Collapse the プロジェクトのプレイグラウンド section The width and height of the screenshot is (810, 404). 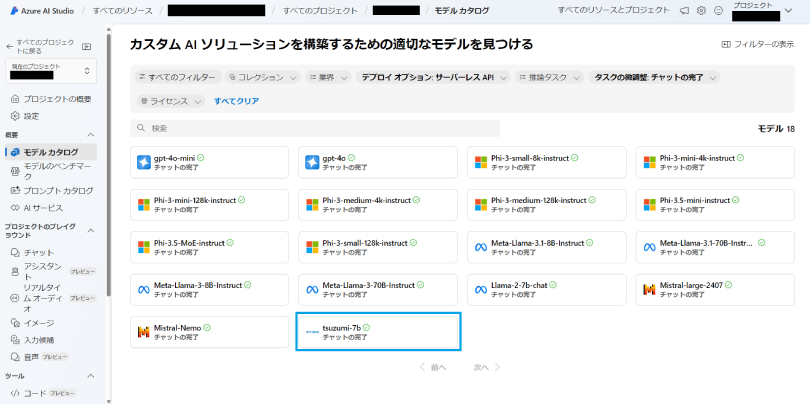point(91,228)
